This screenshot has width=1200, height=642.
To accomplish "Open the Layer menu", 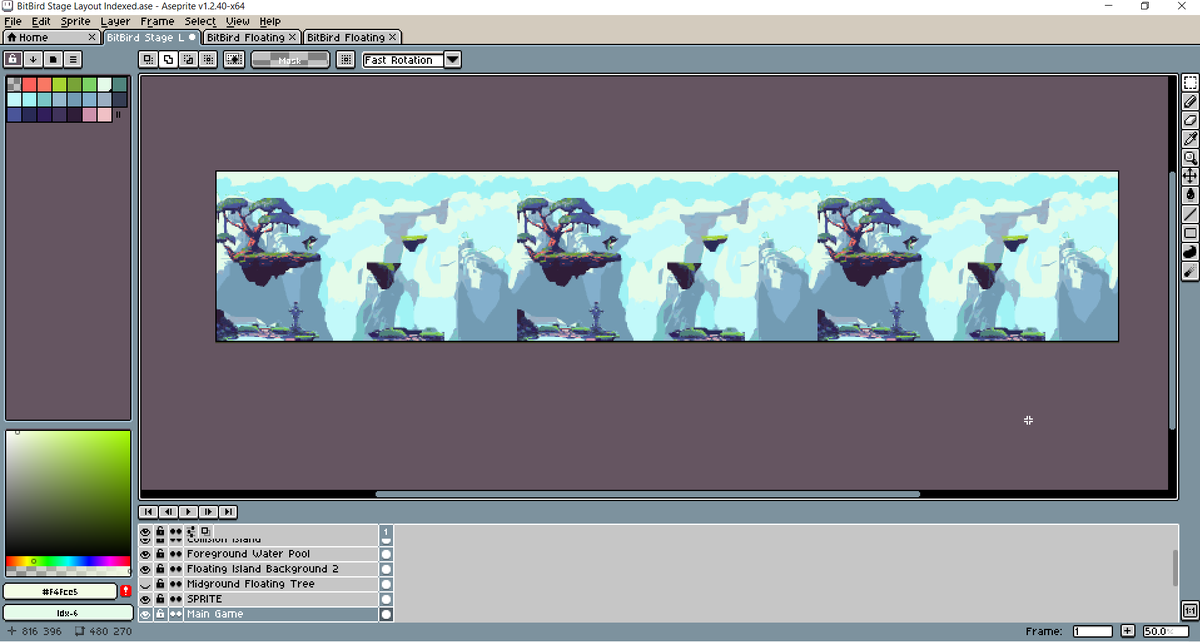I will click(115, 21).
